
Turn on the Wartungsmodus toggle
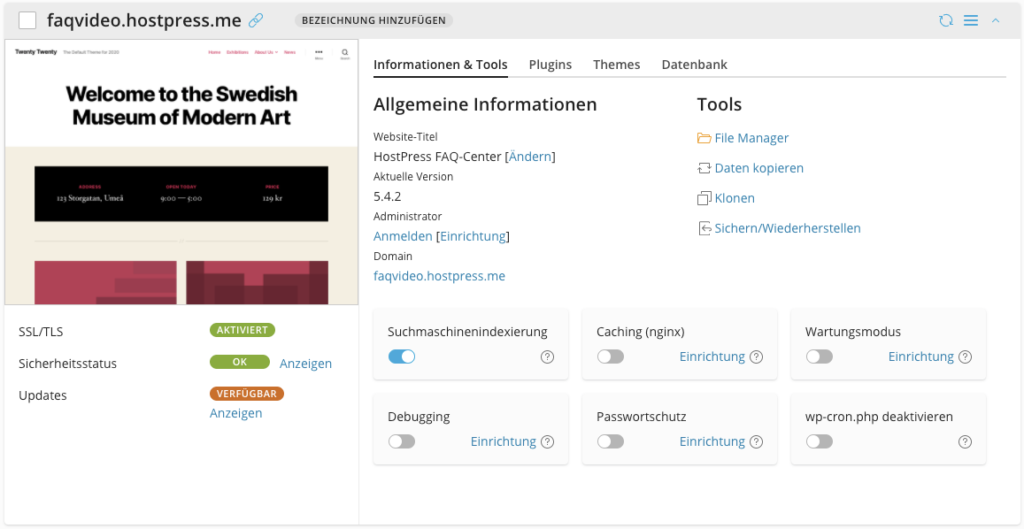tap(820, 357)
